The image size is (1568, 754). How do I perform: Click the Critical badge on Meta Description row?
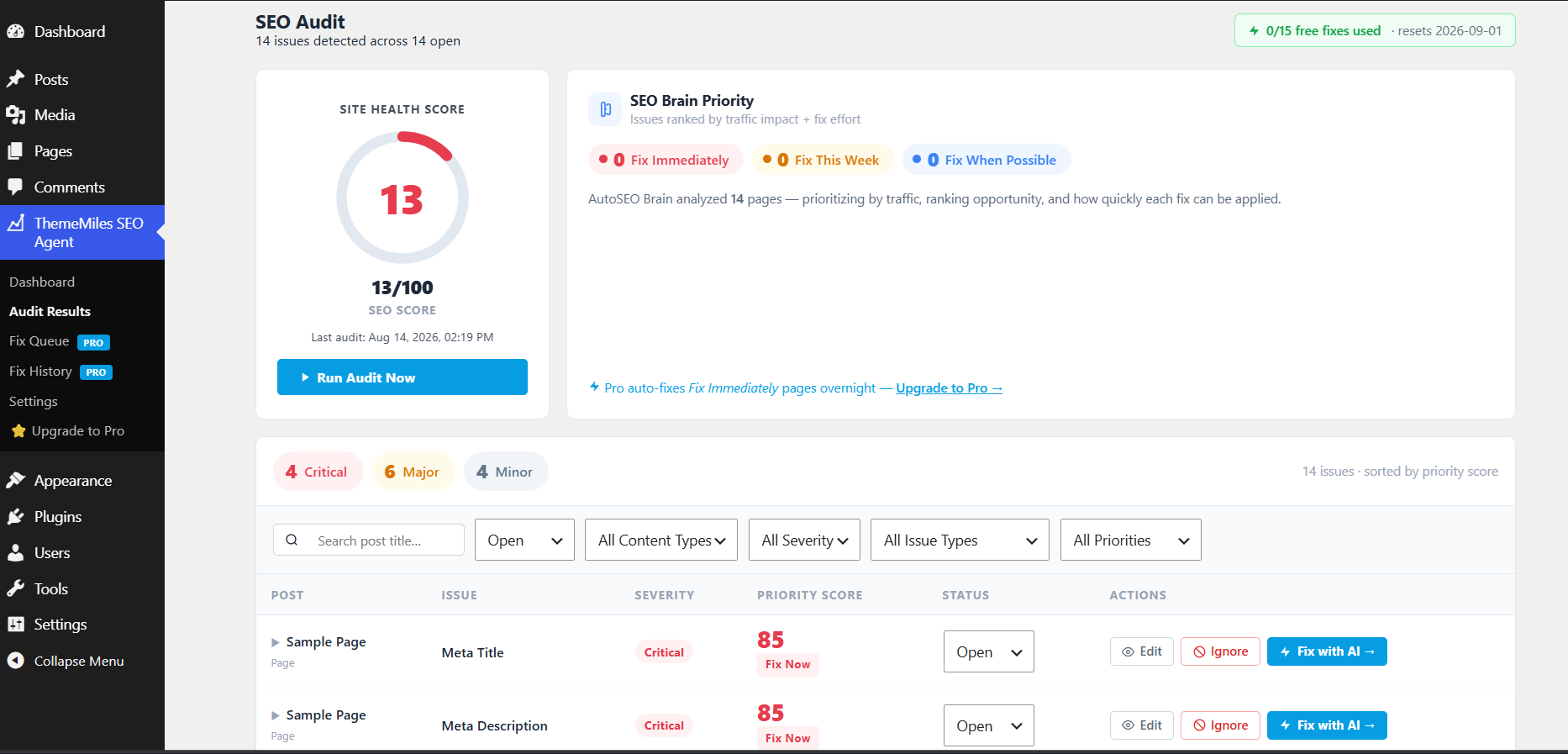pos(664,725)
